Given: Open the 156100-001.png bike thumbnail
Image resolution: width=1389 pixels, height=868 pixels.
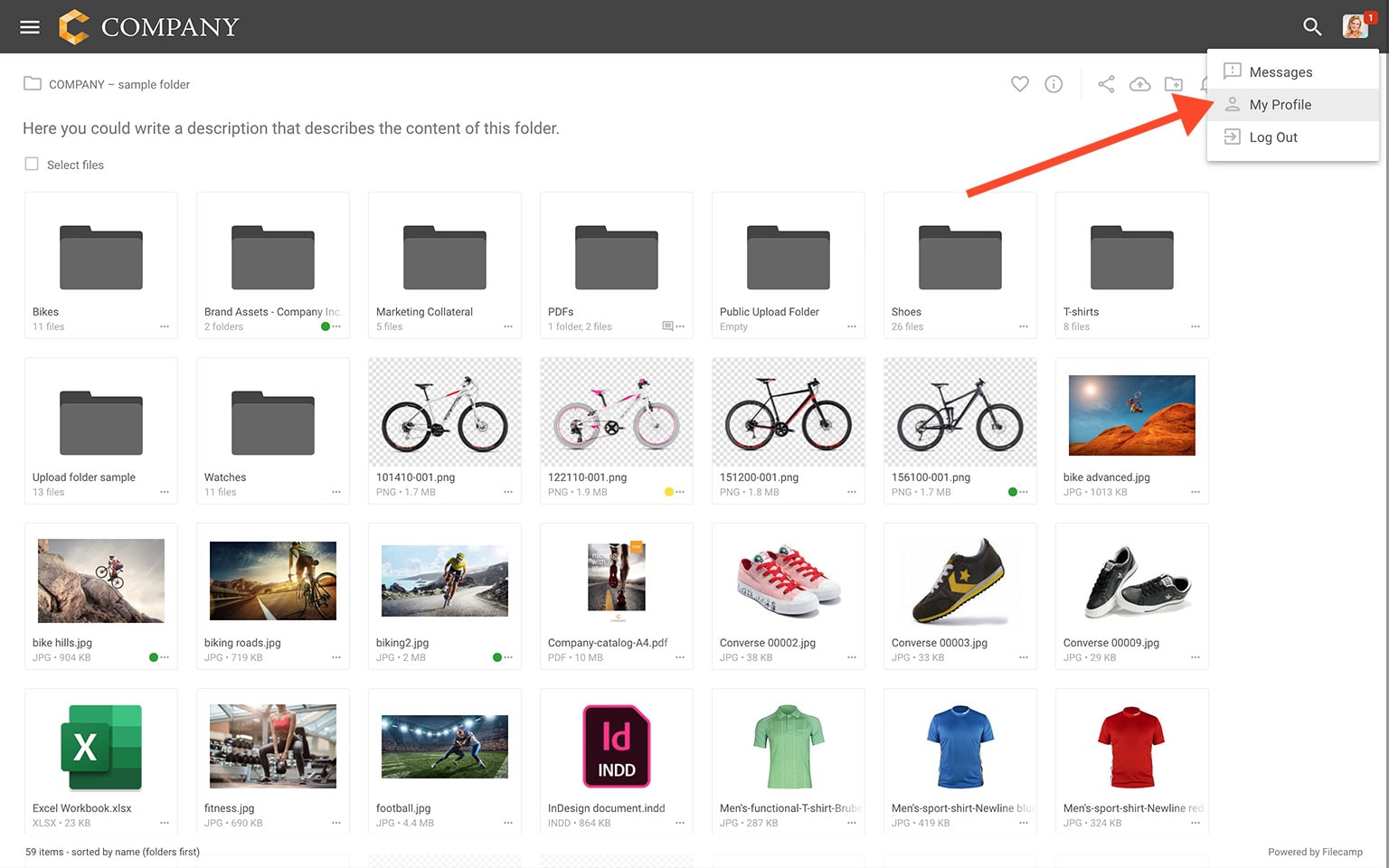Looking at the screenshot, I should click(x=960, y=412).
